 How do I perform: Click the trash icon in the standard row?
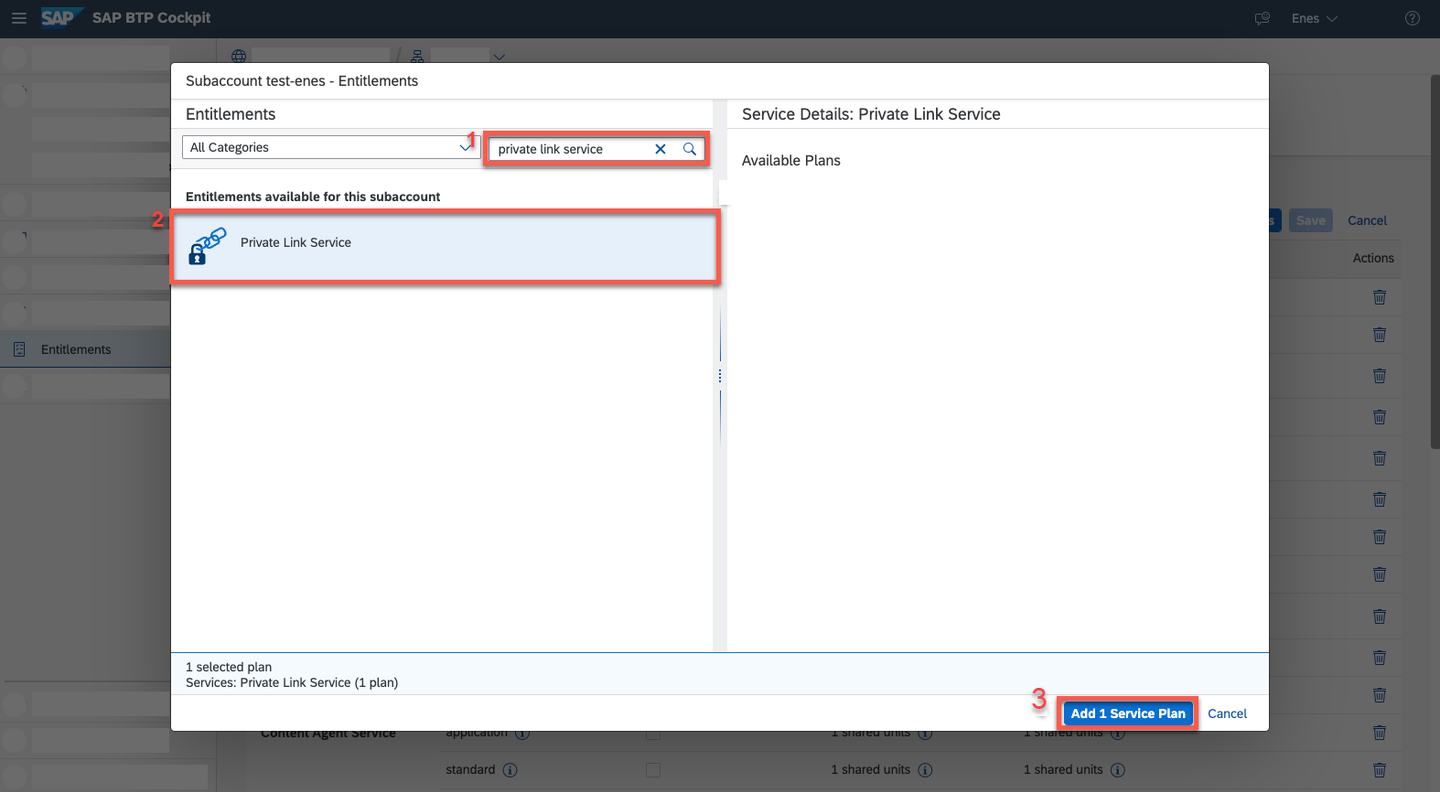click(1379, 770)
